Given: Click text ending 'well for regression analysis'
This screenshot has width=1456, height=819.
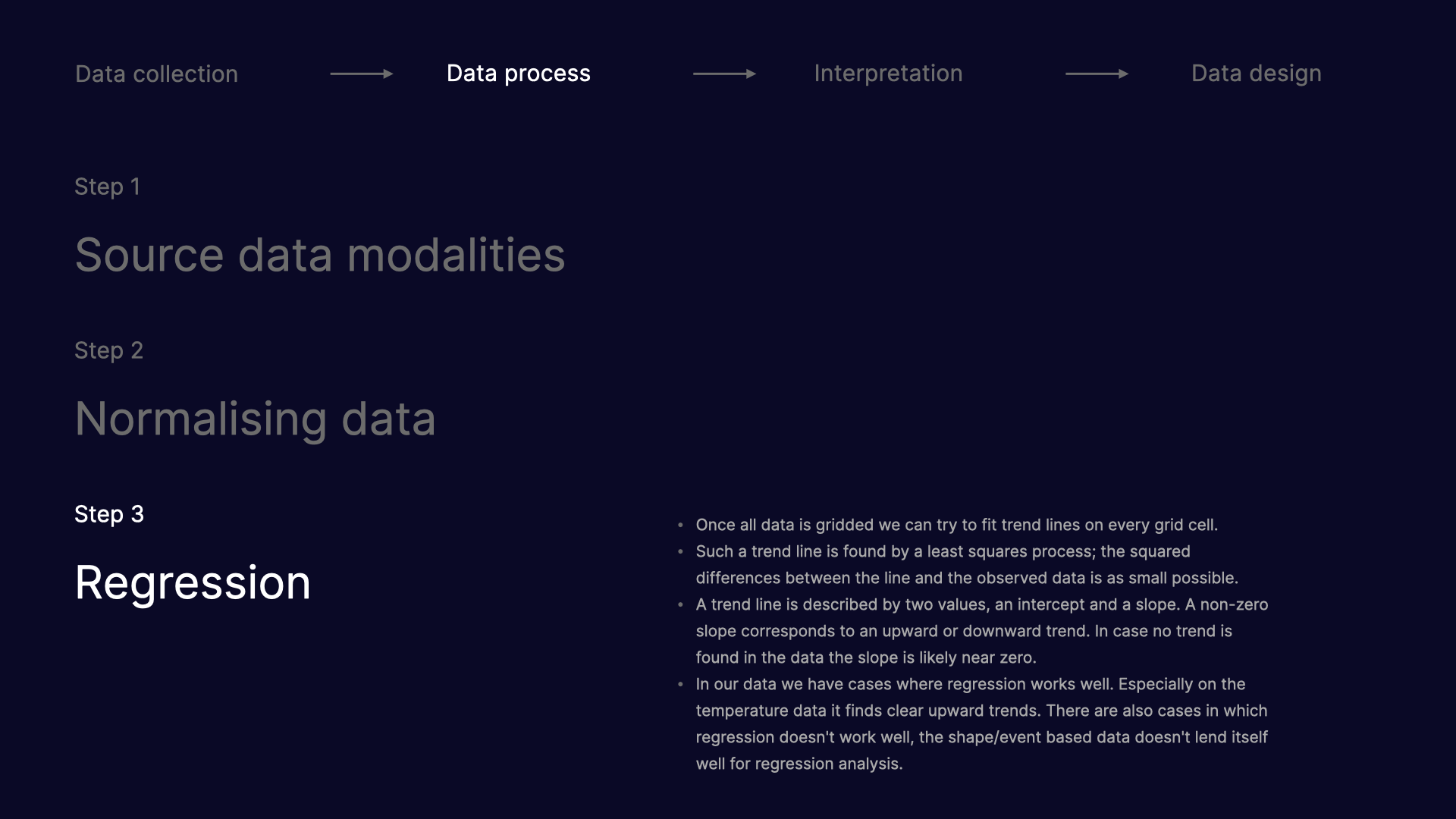Looking at the screenshot, I should pyautogui.click(x=799, y=764).
